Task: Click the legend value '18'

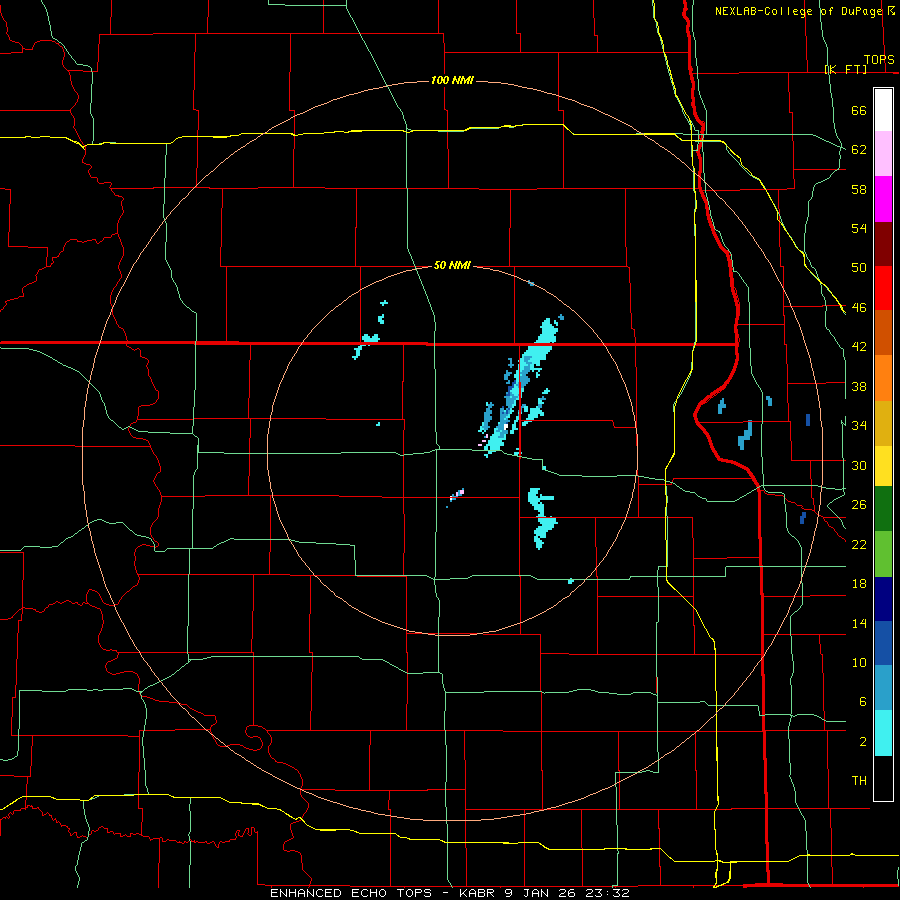Action: pyautogui.click(x=859, y=584)
